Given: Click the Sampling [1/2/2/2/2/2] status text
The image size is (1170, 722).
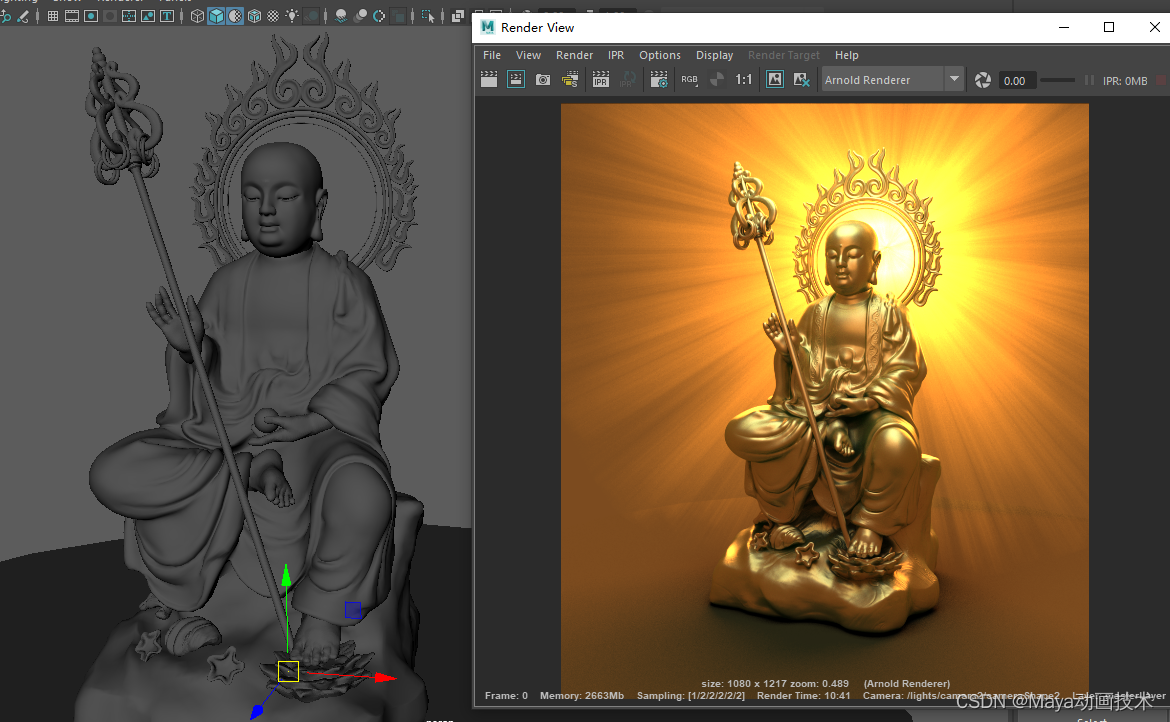Looking at the screenshot, I should 690,695.
